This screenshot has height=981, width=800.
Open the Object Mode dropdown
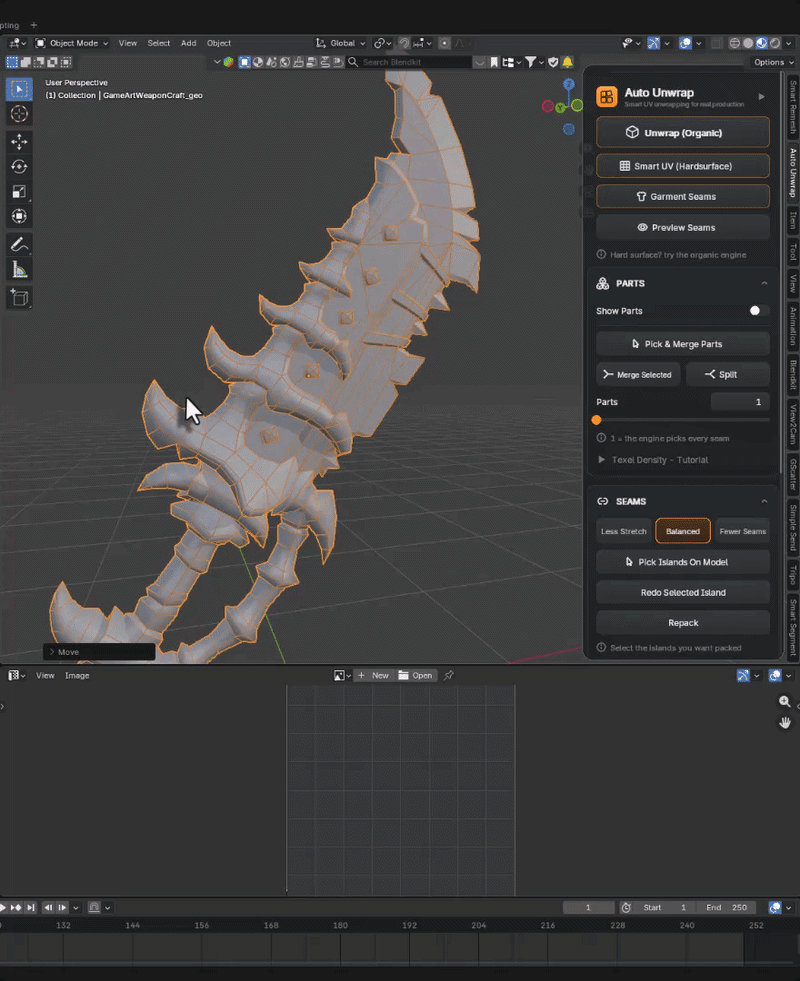pos(72,43)
